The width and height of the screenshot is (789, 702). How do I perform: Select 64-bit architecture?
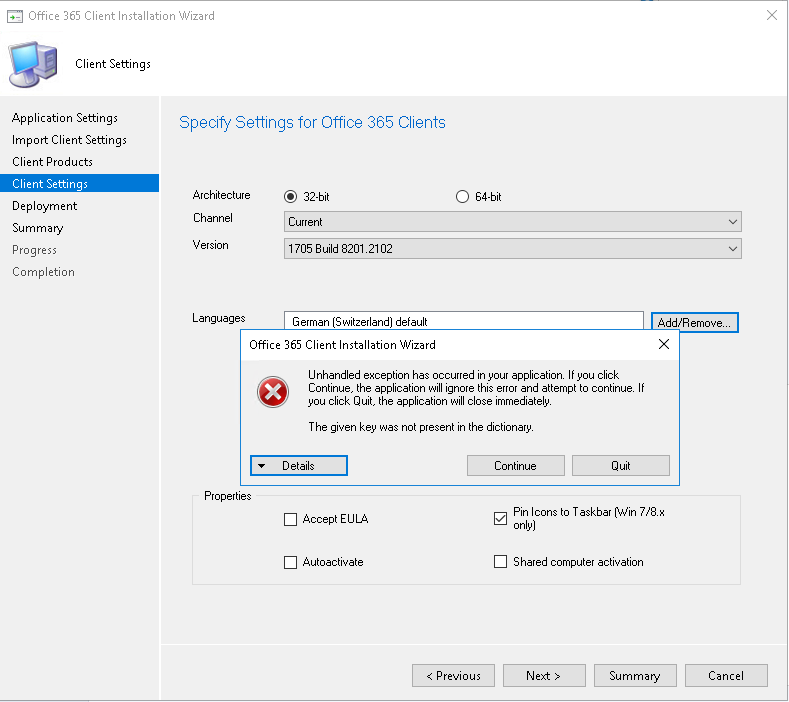462,196
